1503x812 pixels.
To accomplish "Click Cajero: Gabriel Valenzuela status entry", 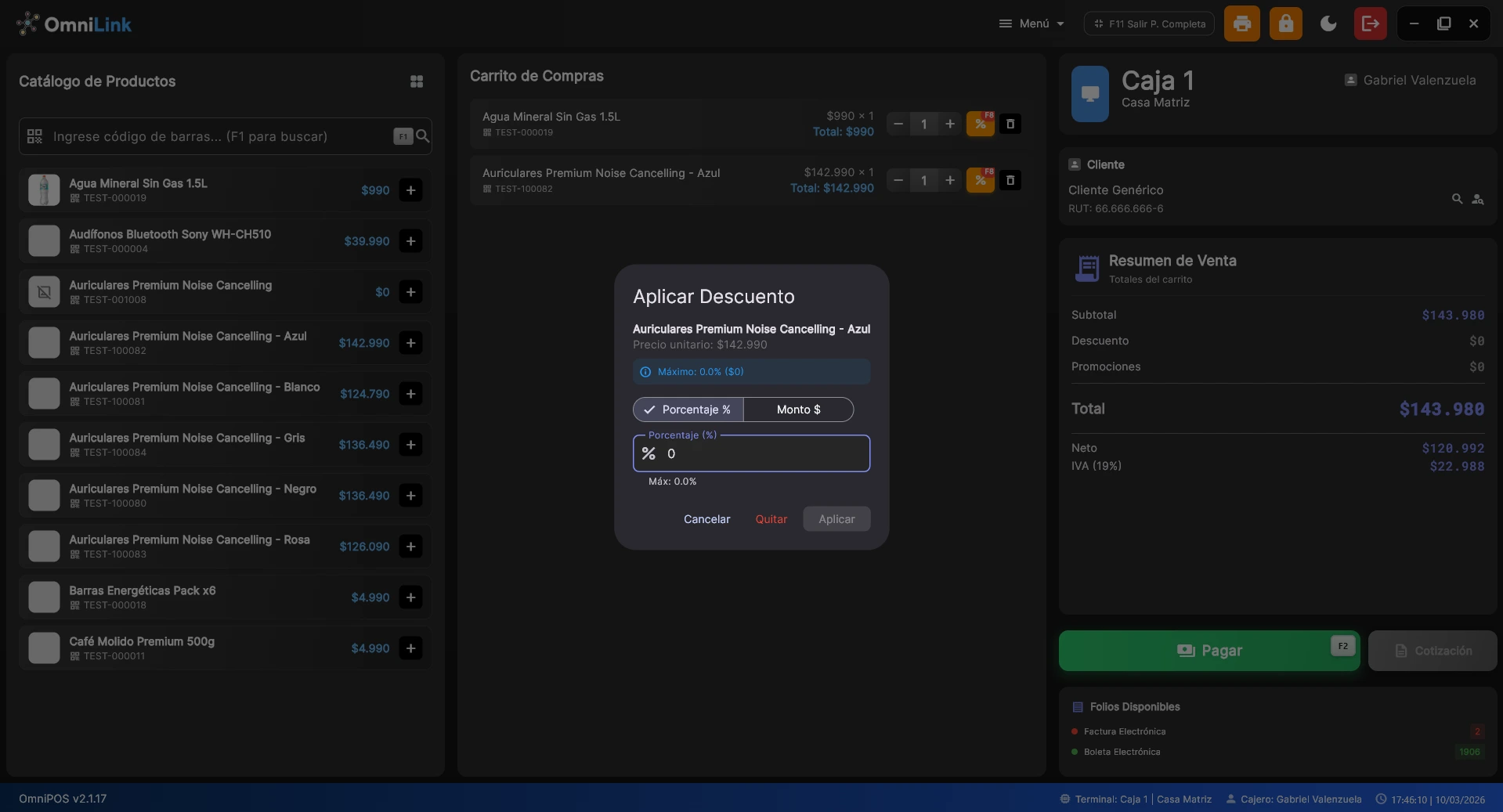I will pyautogui.click(x=1294, y=799).
